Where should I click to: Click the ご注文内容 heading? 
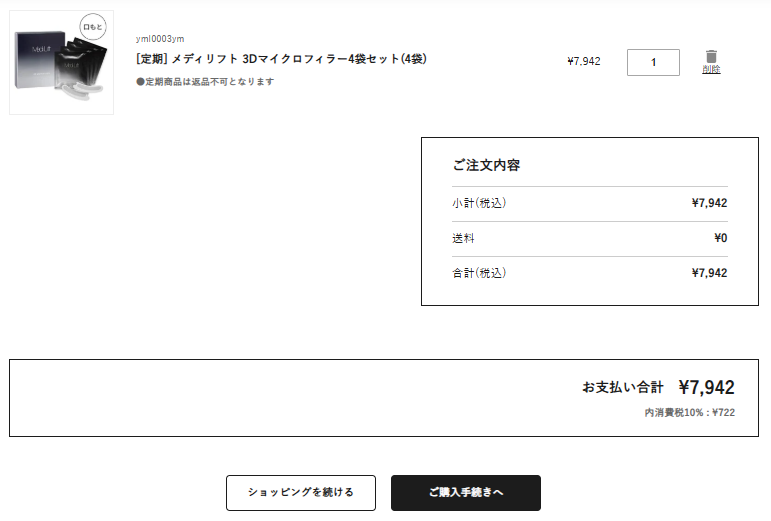(486, 165)
